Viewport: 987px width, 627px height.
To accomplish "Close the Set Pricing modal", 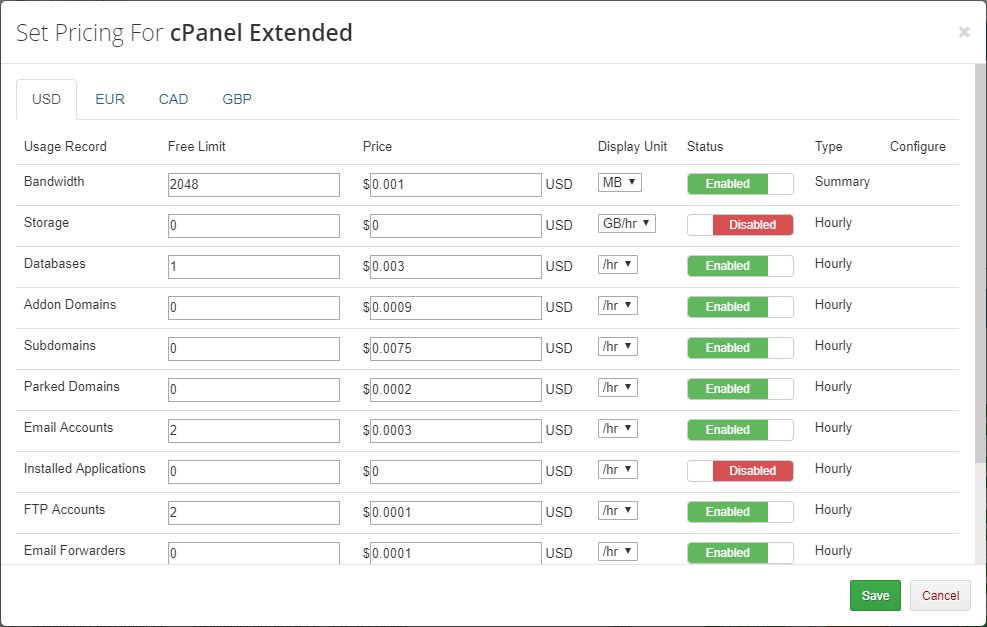I will [963, 31].
